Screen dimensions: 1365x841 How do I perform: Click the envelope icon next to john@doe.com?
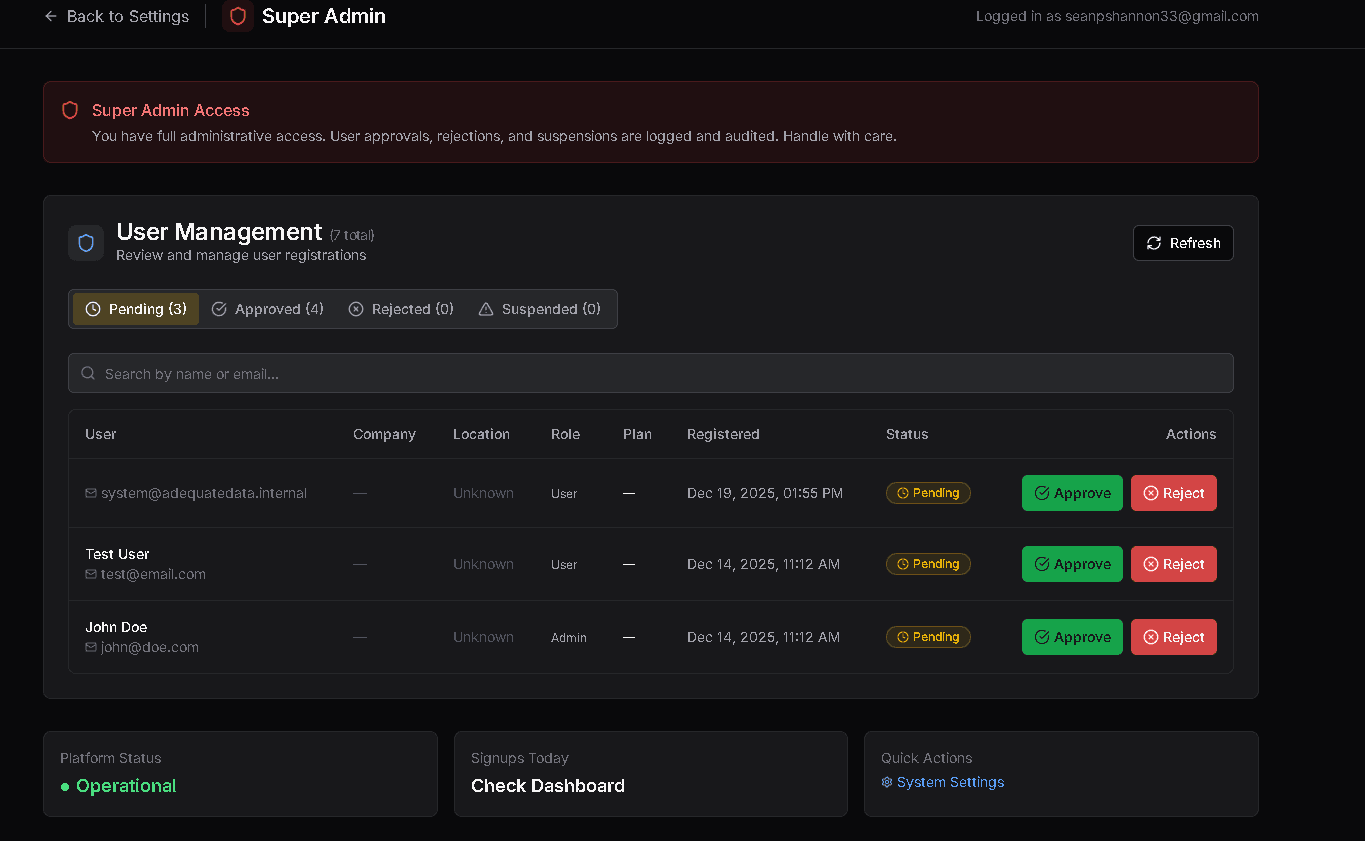(91, 647)
